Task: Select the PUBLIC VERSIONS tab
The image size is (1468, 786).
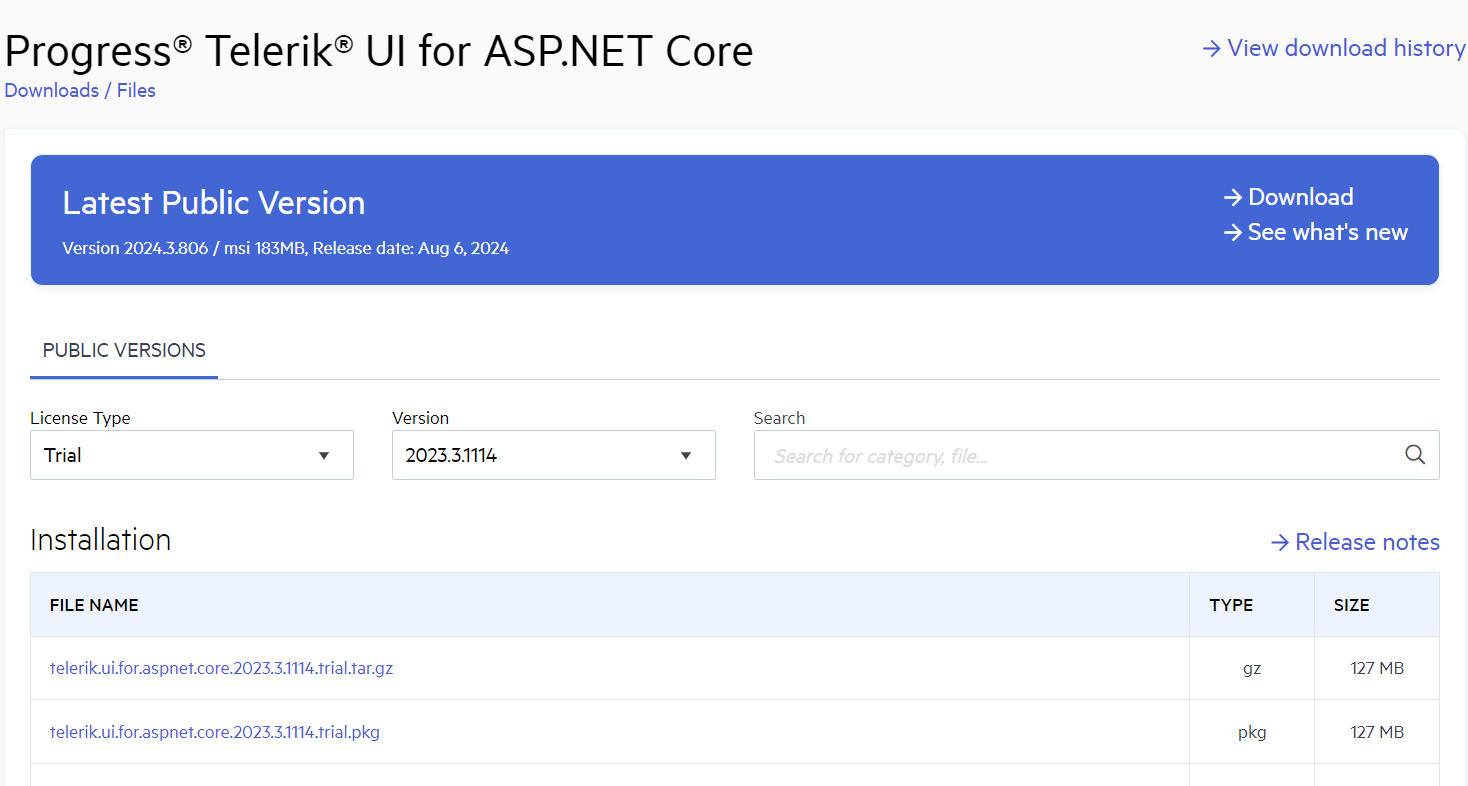Action: [124, 351]
